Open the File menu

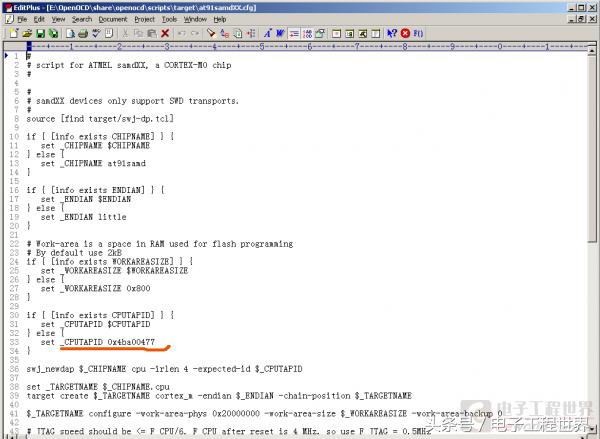[22, 19]
